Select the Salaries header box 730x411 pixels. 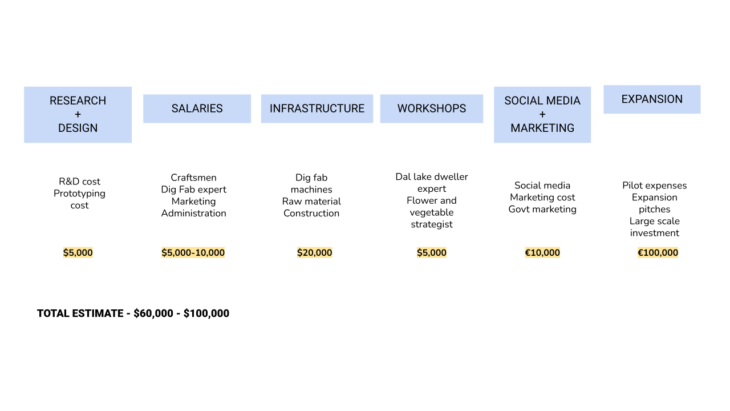pos(197,108)
